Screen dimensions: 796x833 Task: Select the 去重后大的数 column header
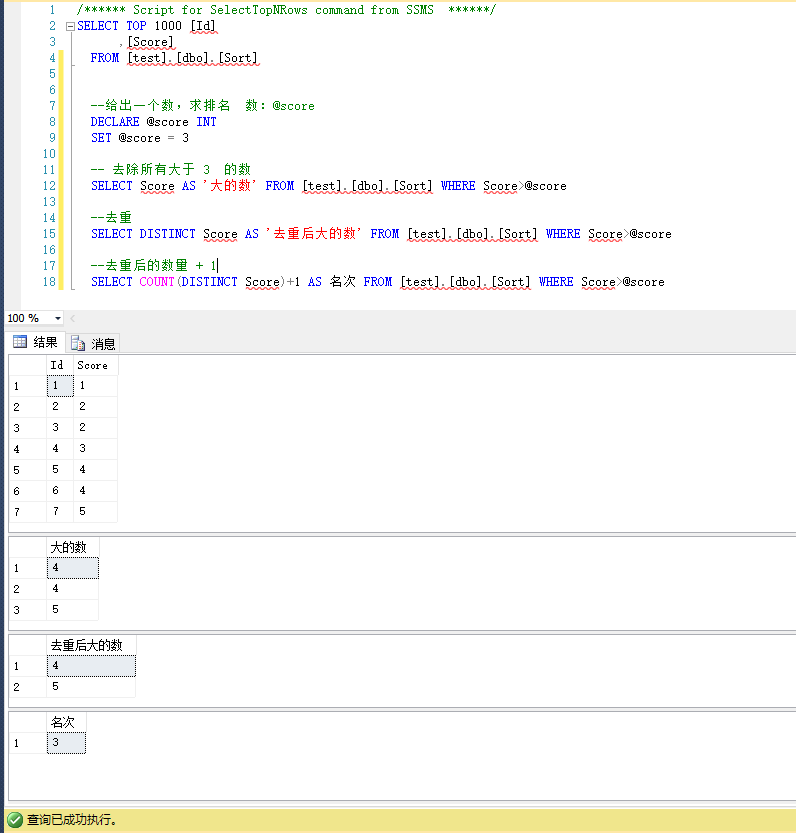(x=91, y=645)
